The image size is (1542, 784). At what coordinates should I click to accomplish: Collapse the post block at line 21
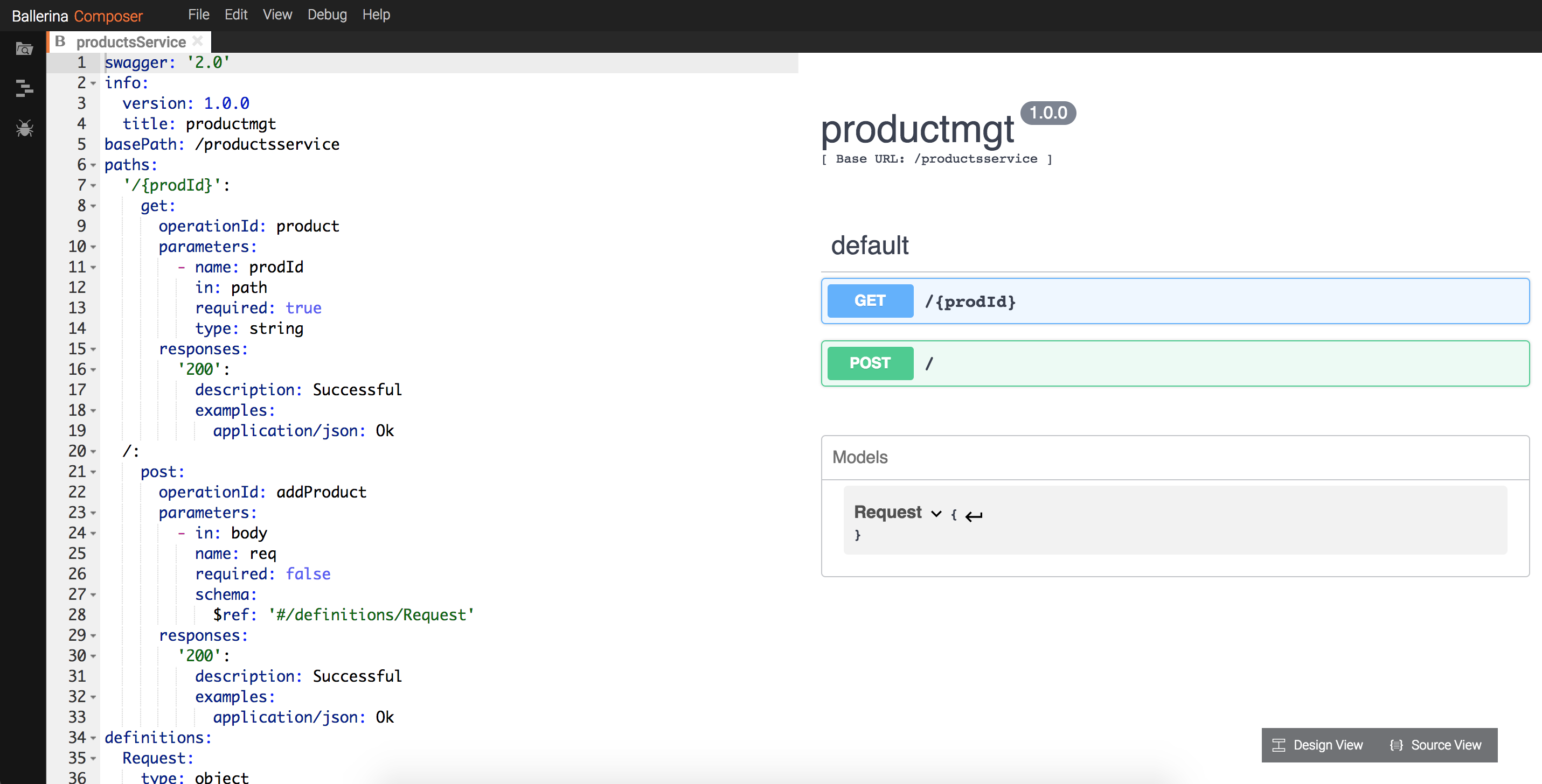coord(93,472)
